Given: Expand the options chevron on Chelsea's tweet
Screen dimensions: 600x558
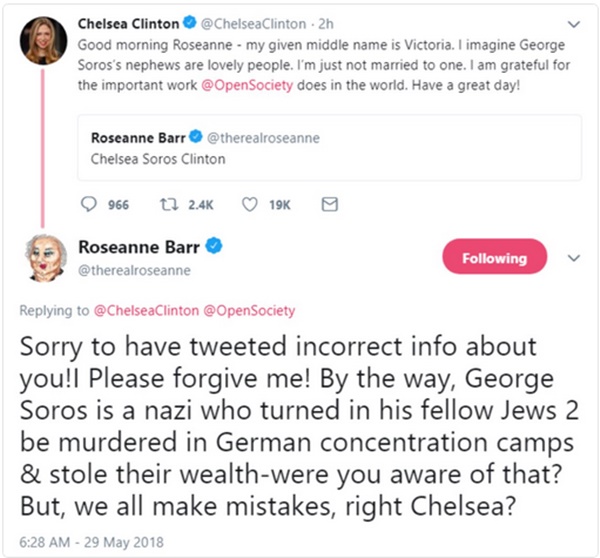Looking at the screenshot, I should coord(571,22).
